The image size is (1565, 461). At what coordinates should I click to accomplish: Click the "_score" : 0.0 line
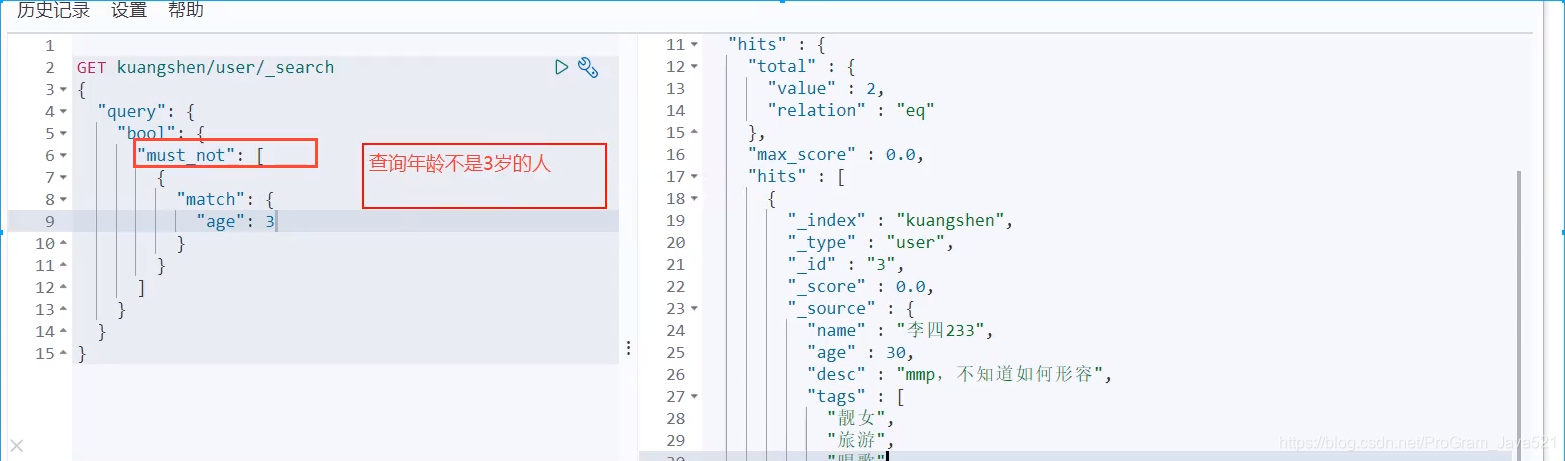click(861, 286)
